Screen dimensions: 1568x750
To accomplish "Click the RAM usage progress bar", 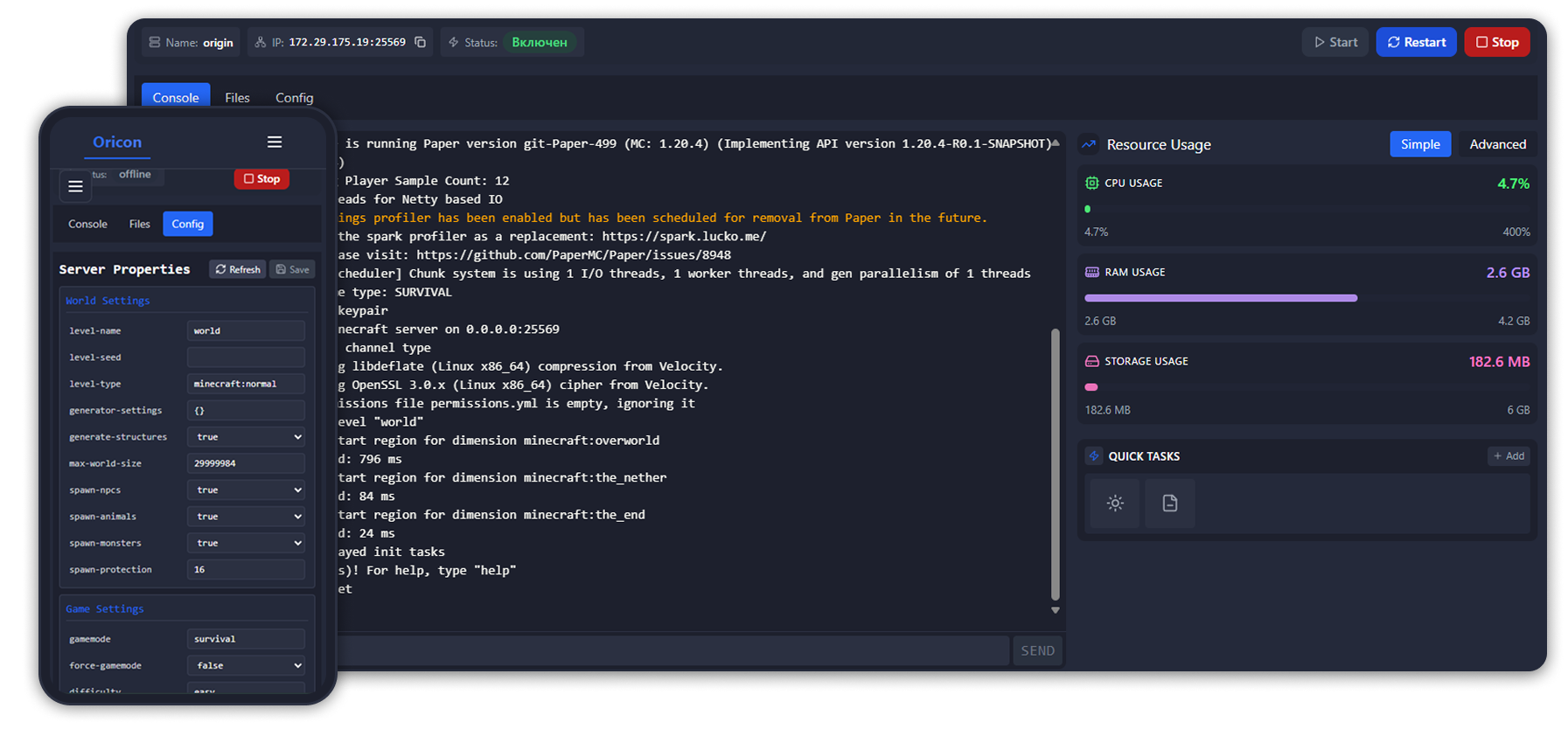I will coord(1307,298).
